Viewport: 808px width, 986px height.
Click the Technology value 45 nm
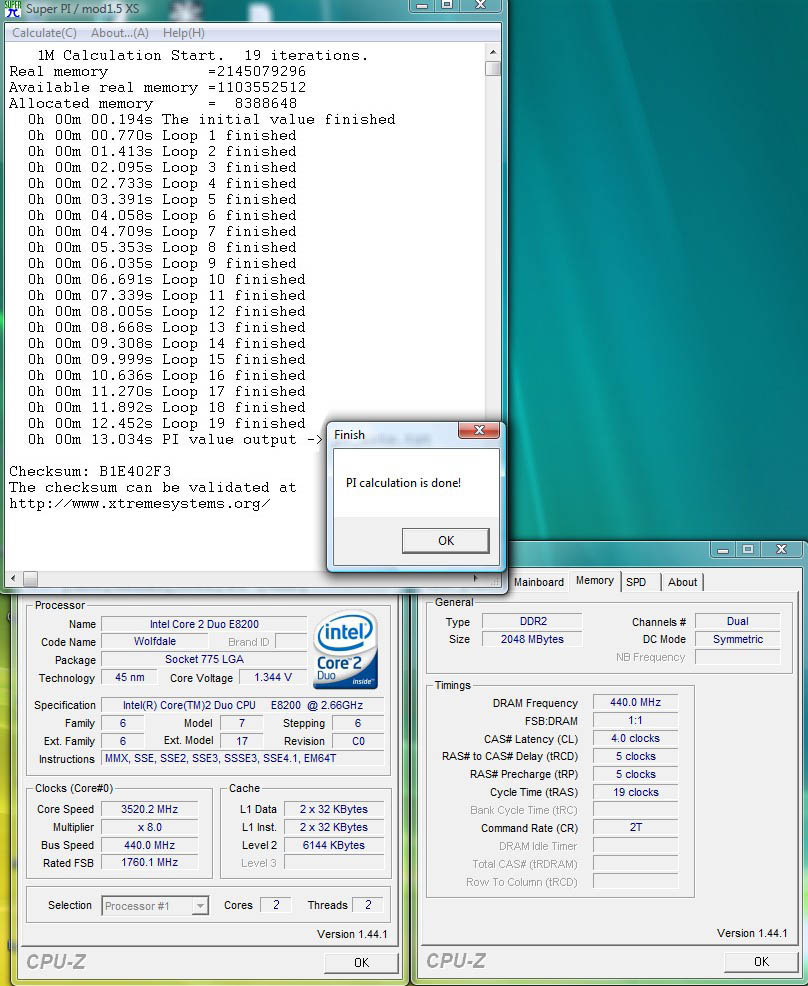click(130, 677)
